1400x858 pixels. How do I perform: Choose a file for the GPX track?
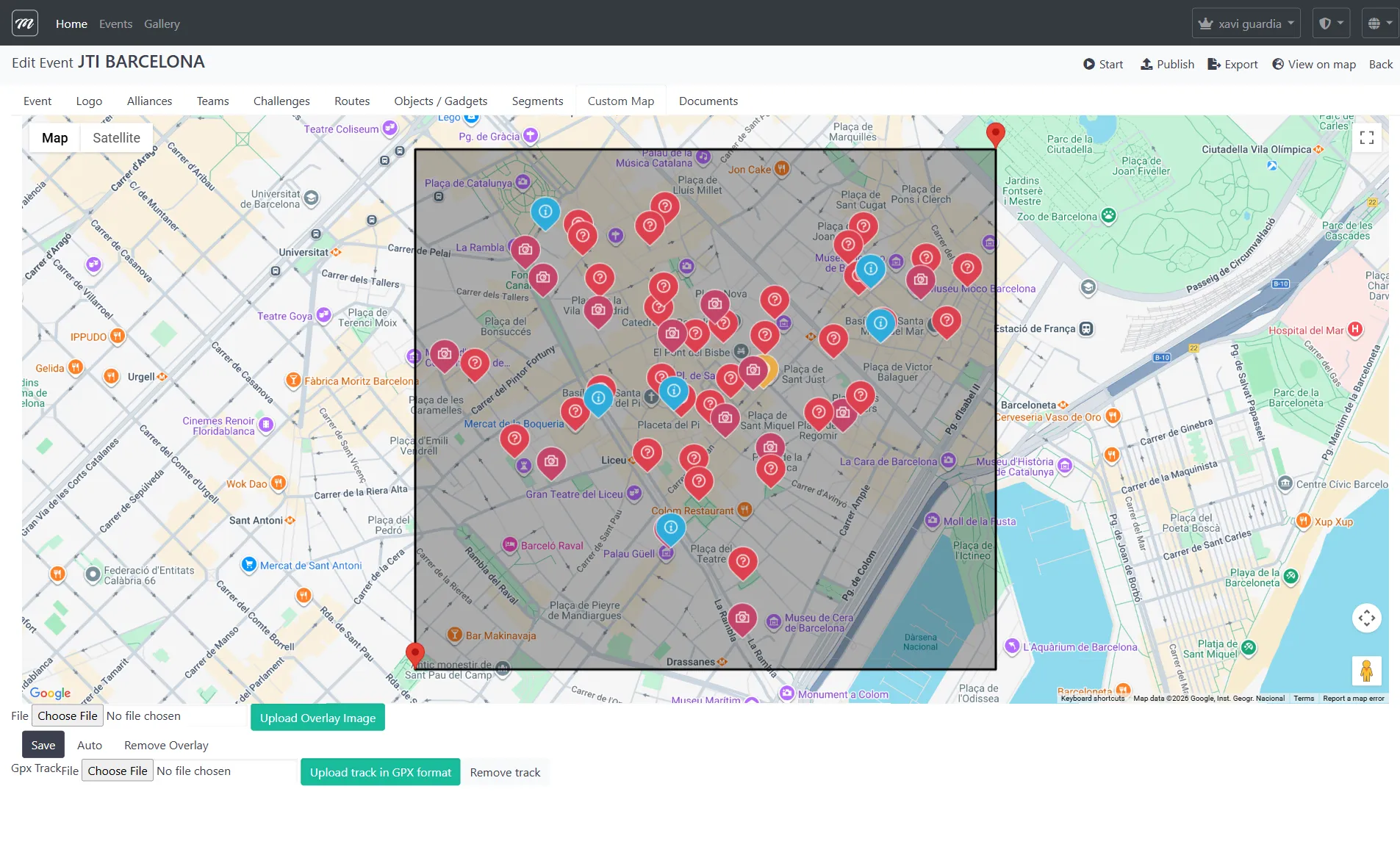point(118,771)
